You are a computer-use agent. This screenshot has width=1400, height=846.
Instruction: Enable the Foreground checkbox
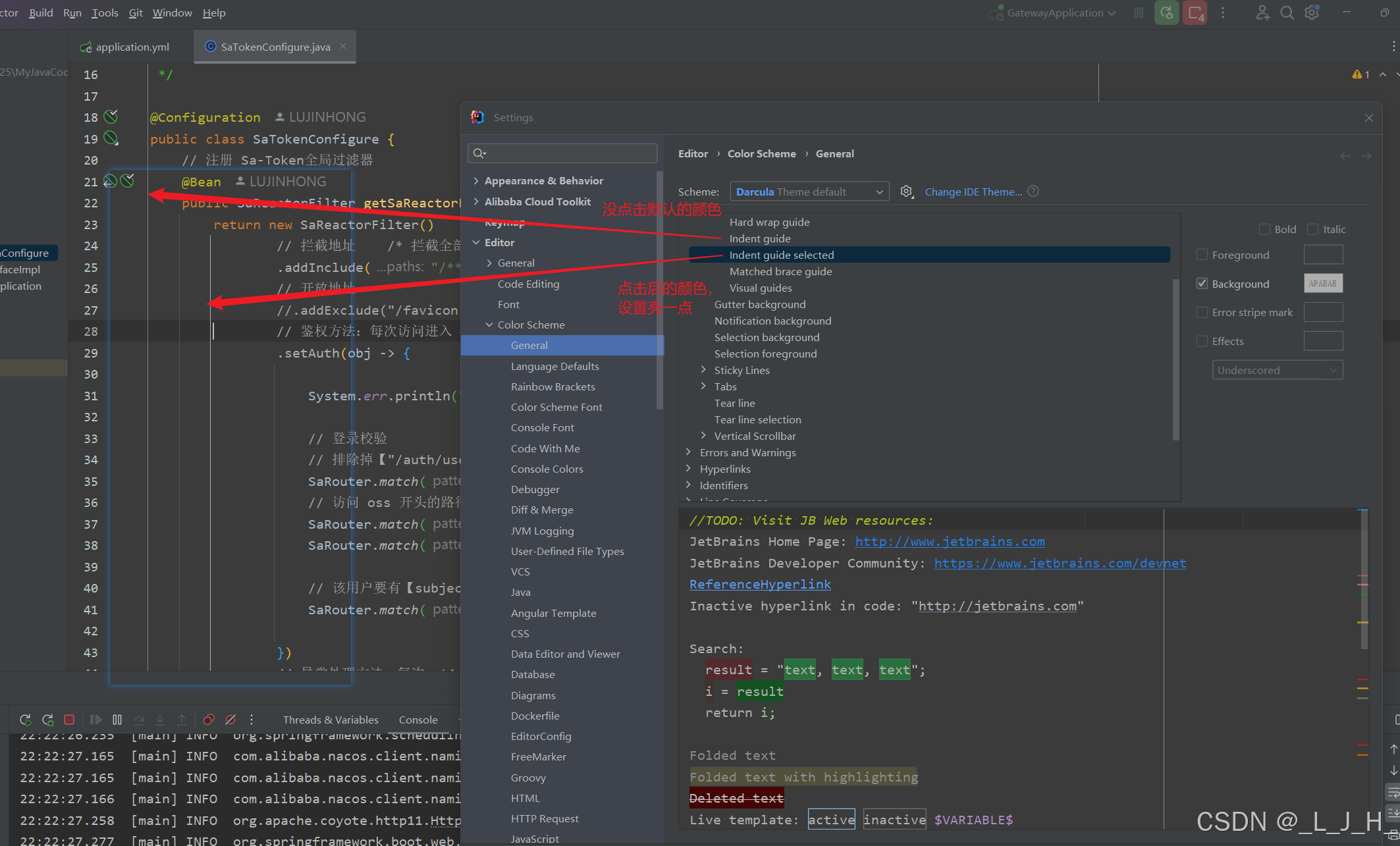tap(1202, 255)
